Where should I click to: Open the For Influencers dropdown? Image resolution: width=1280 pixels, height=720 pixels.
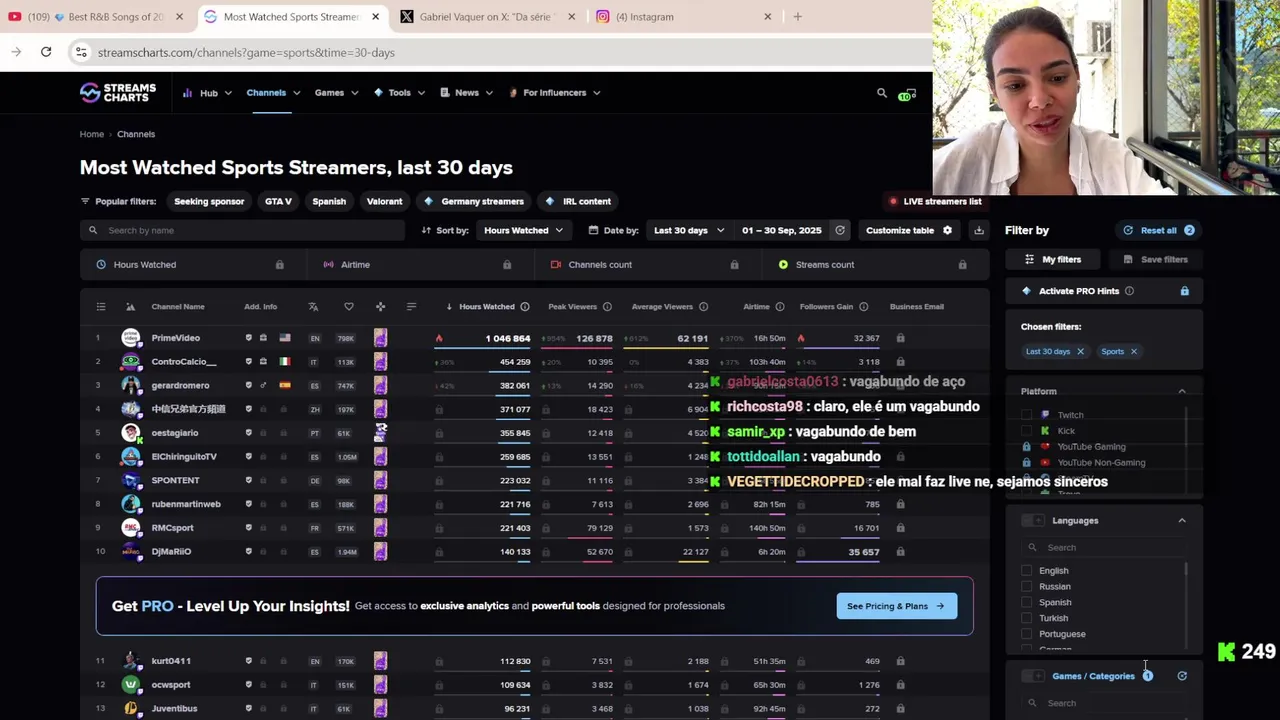[554, 93]
